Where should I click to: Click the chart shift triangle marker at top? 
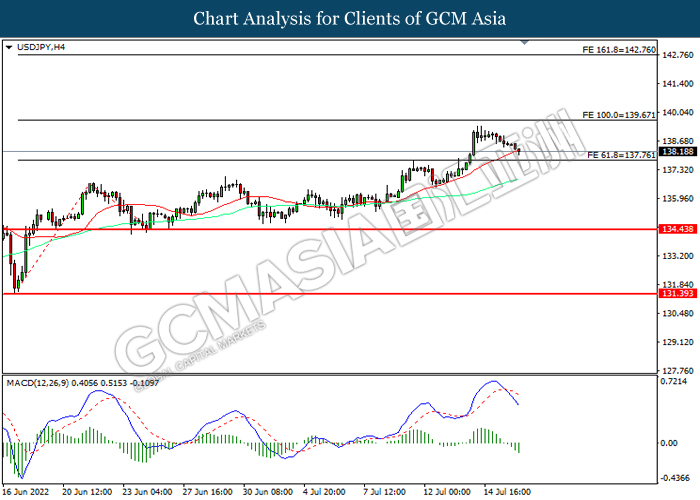click(525, 43)
